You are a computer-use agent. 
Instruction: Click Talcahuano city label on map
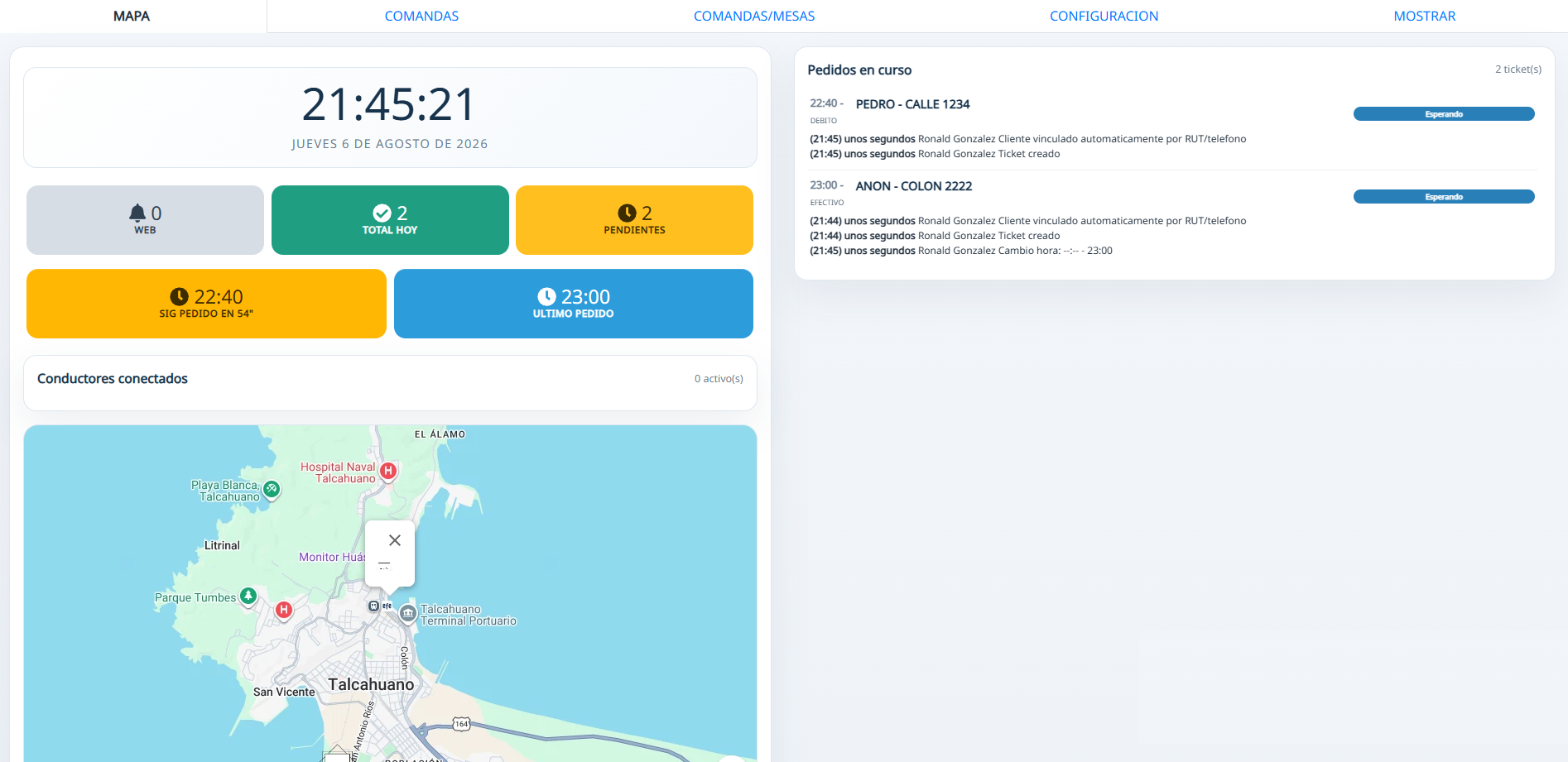[x=371, y=684]
